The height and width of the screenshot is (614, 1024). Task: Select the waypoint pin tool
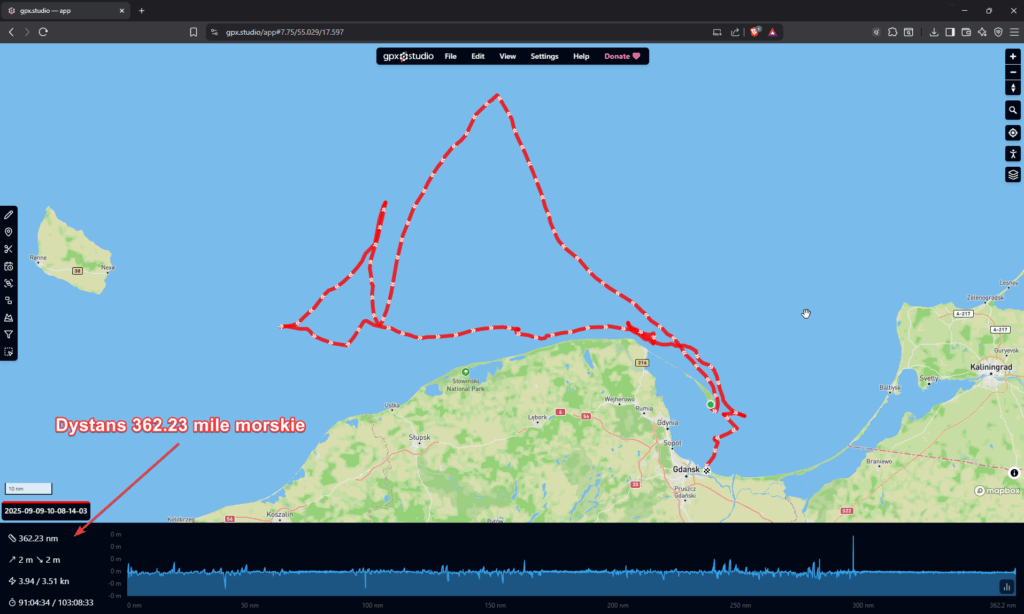(x=9, y=232)
